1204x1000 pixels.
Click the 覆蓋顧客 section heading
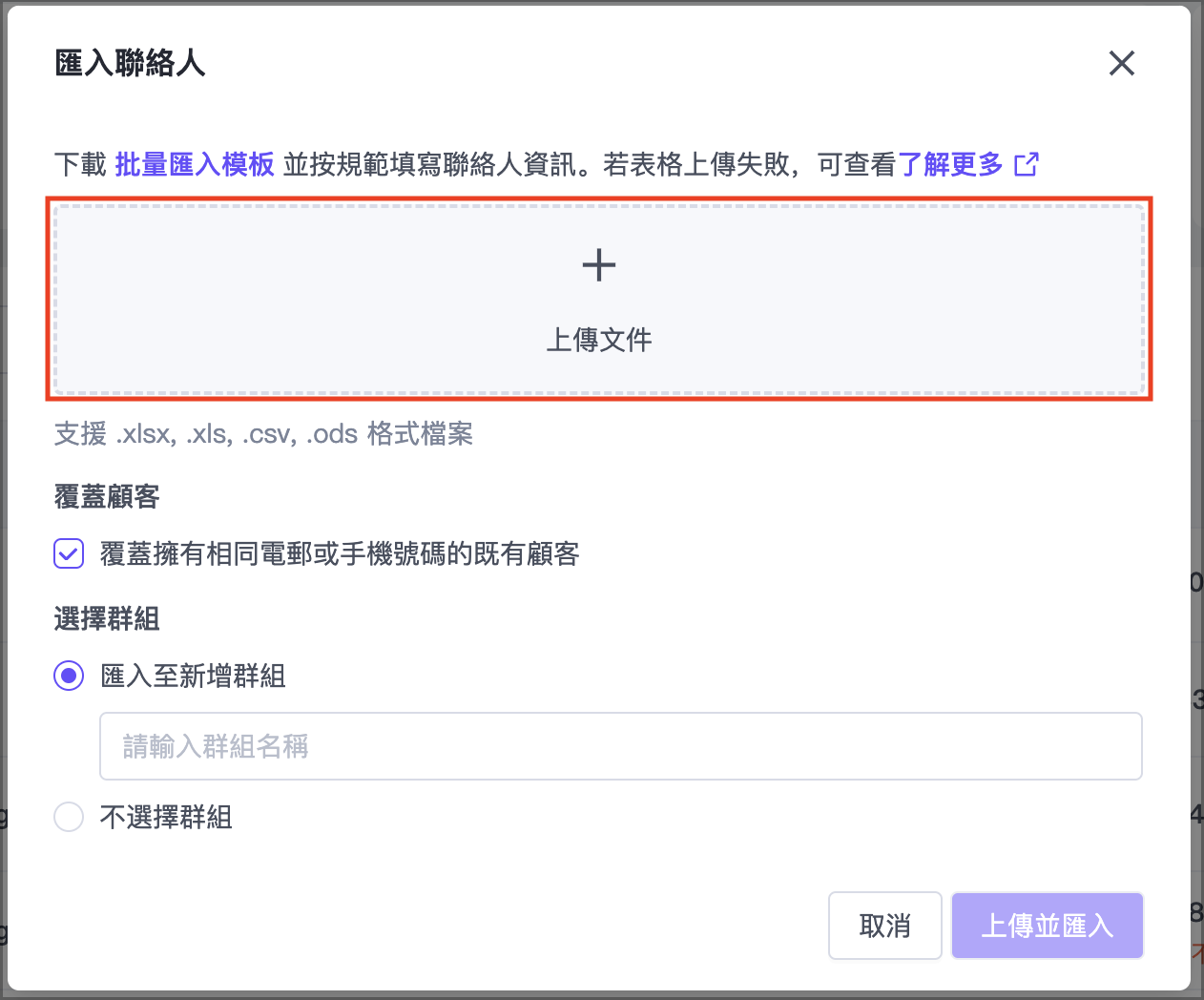point(107,496)
